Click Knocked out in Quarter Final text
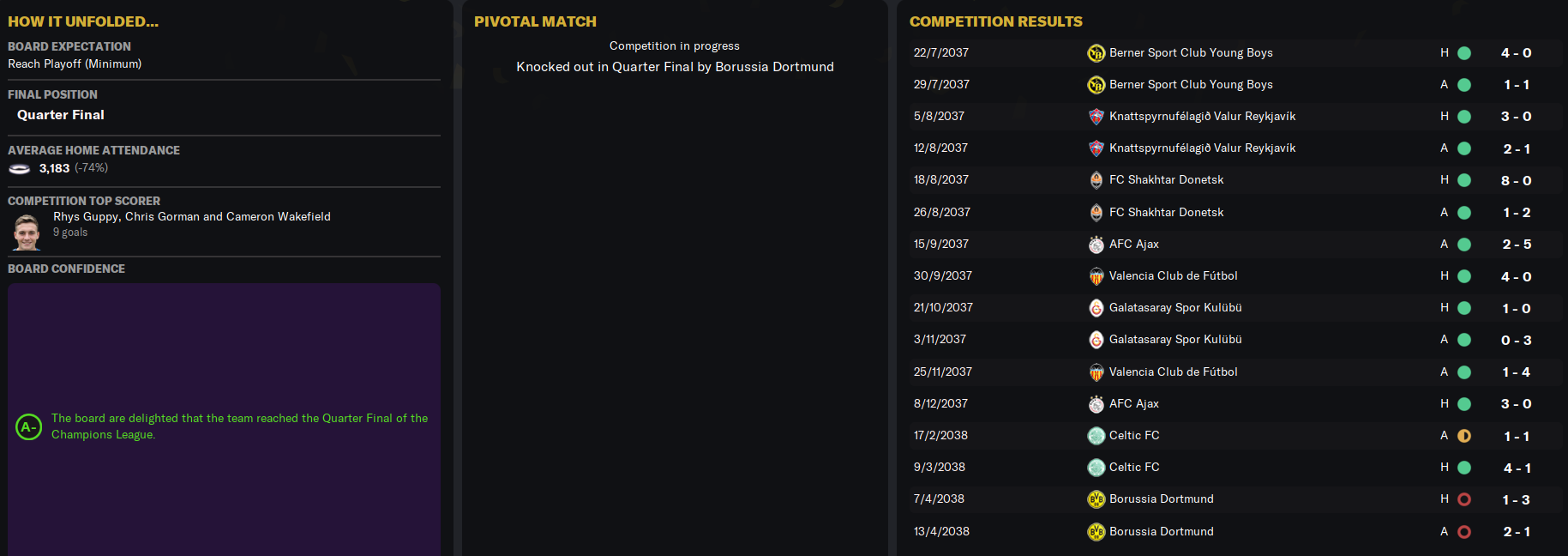Viewport: 1568px width, 556px height. [675, 67]
